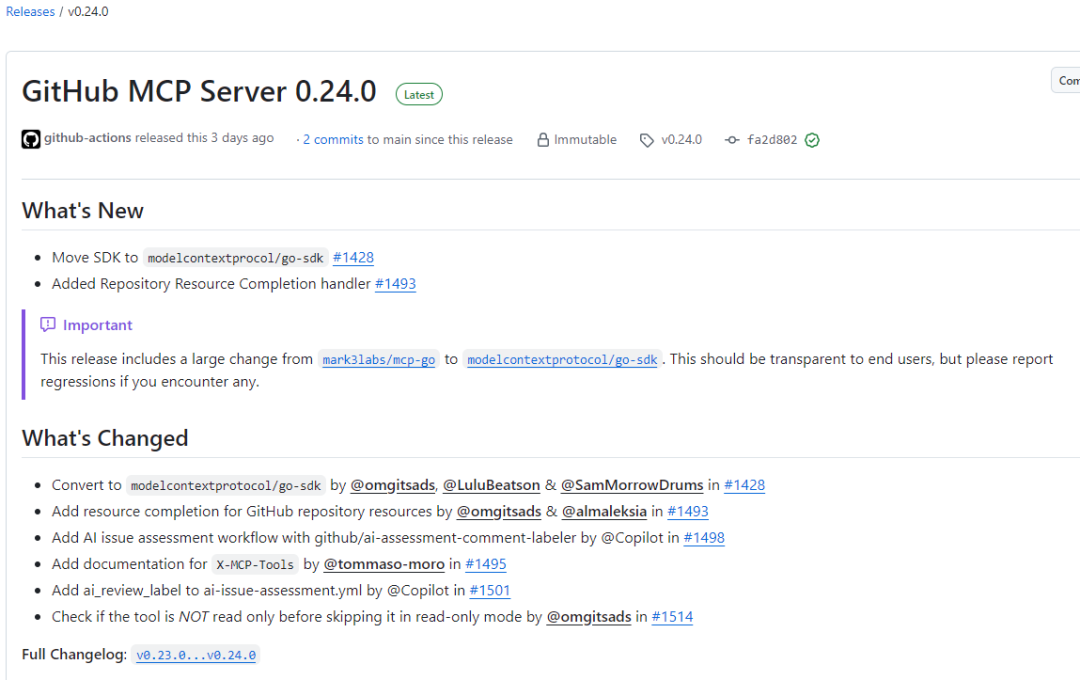
Task: Click the verified checkmark next to fa2d802
Action: tap(811, 139)
